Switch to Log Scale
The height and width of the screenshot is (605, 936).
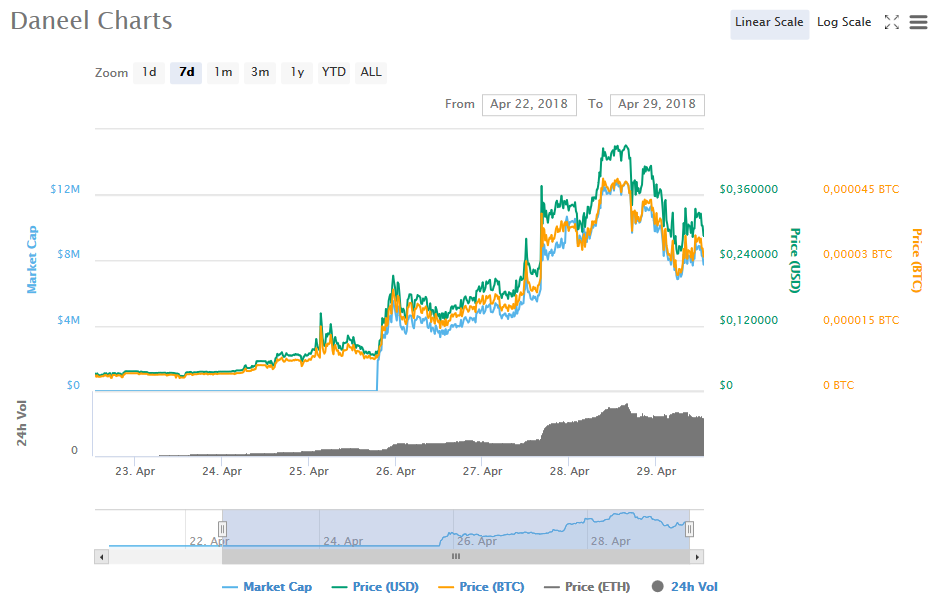pos(843,23)
